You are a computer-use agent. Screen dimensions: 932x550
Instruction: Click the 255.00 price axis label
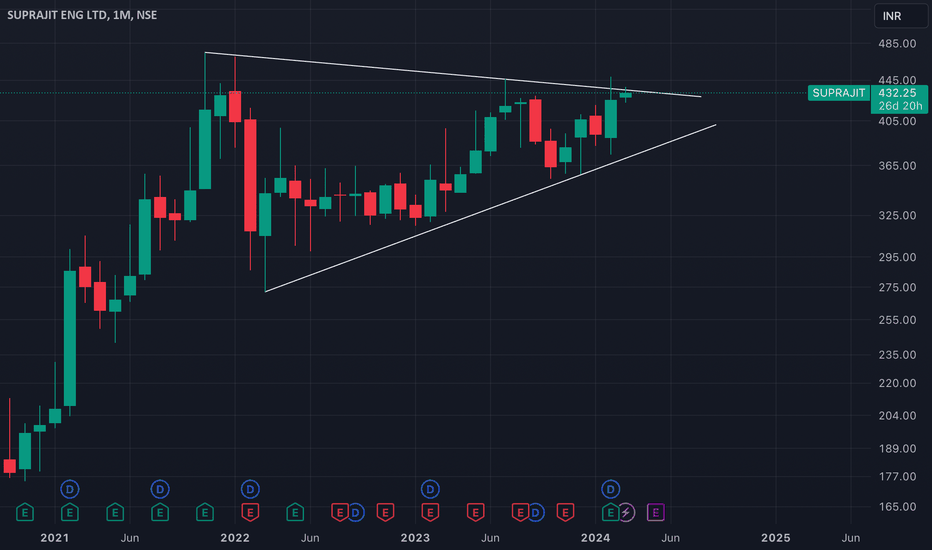click(898, 320)
